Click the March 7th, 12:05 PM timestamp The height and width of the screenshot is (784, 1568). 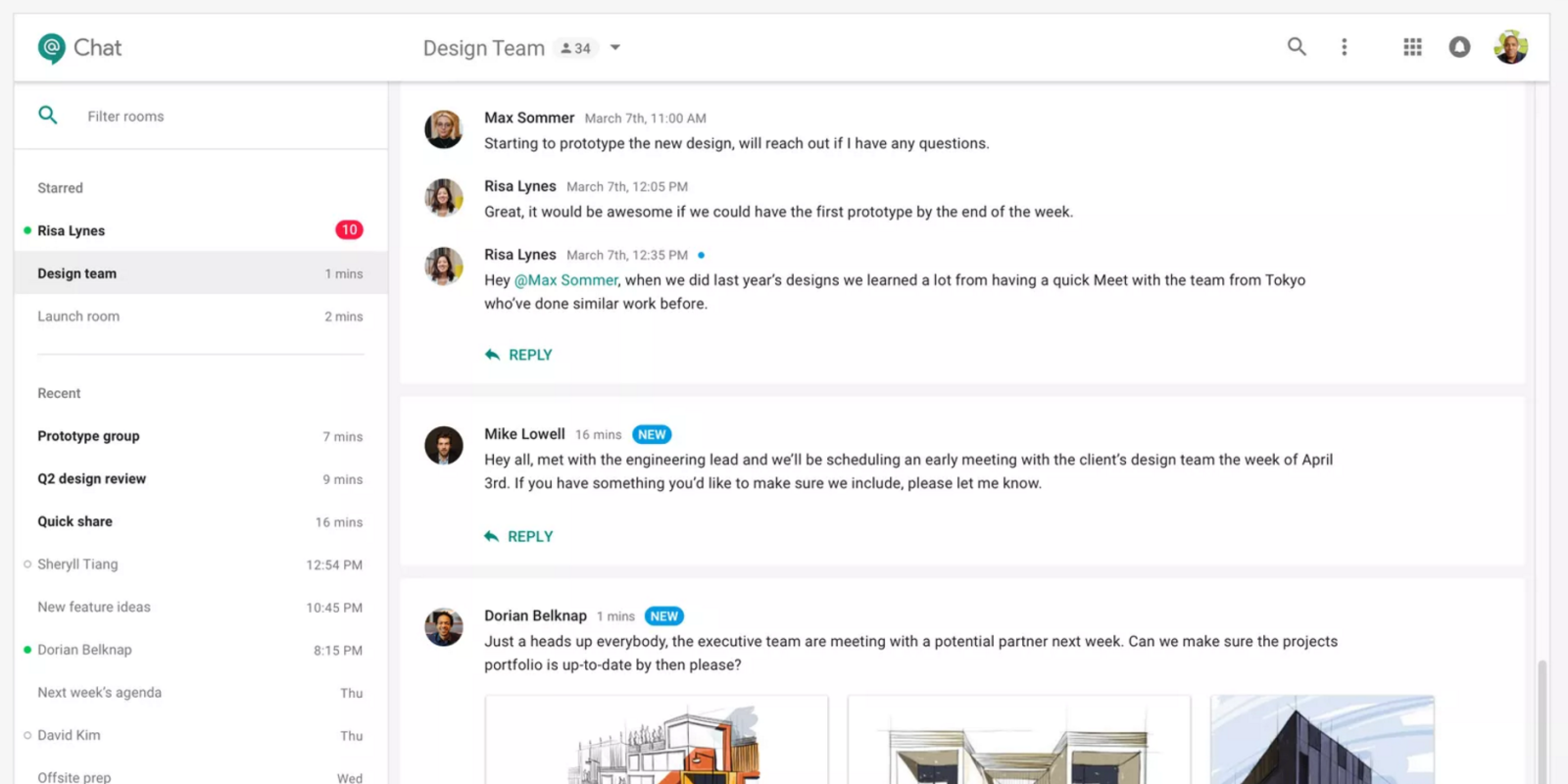[627, 187]
